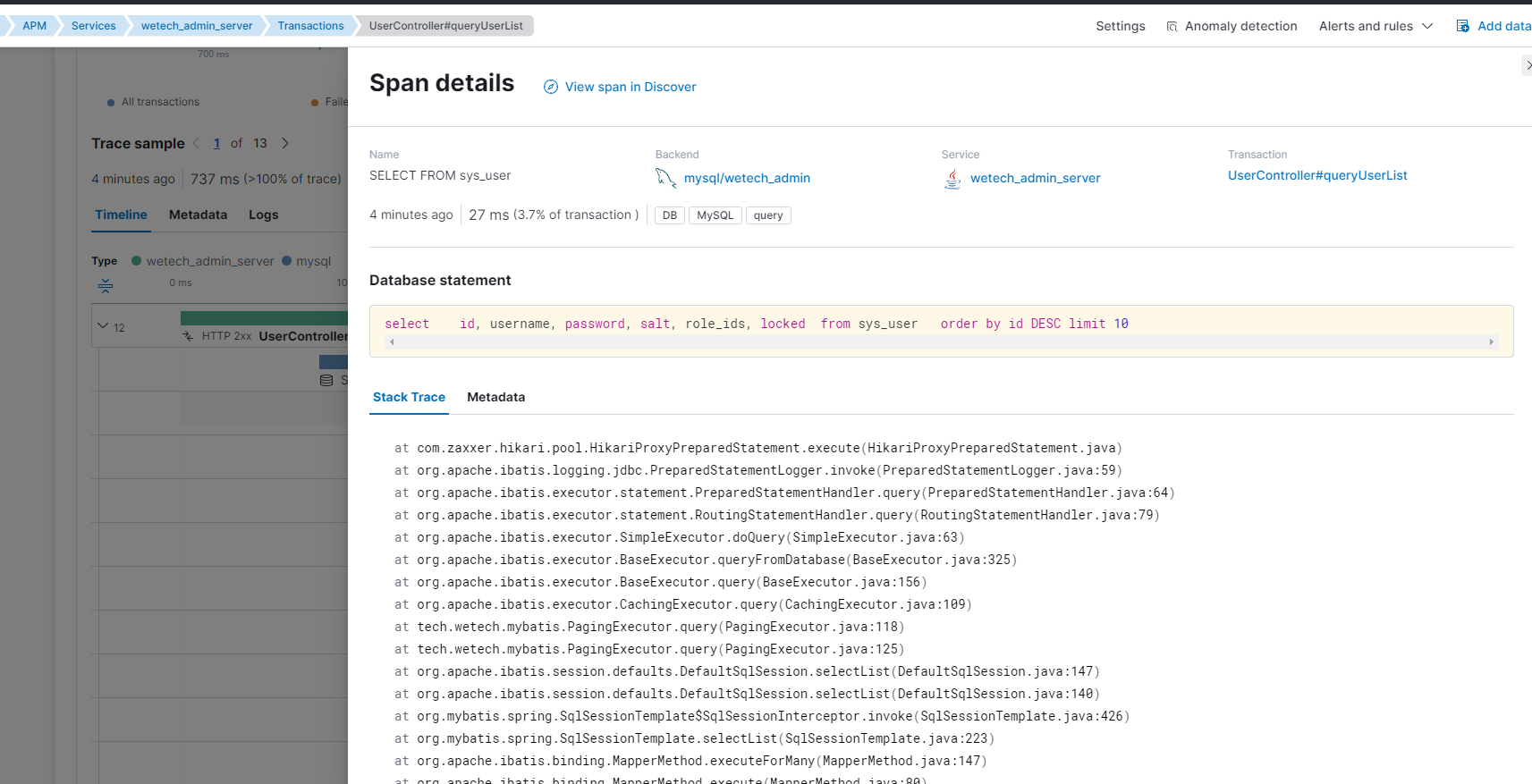This screenshot has height=784, width=1532.
Task: Go to previous trace sample arrow
Action: click(196, 143)
